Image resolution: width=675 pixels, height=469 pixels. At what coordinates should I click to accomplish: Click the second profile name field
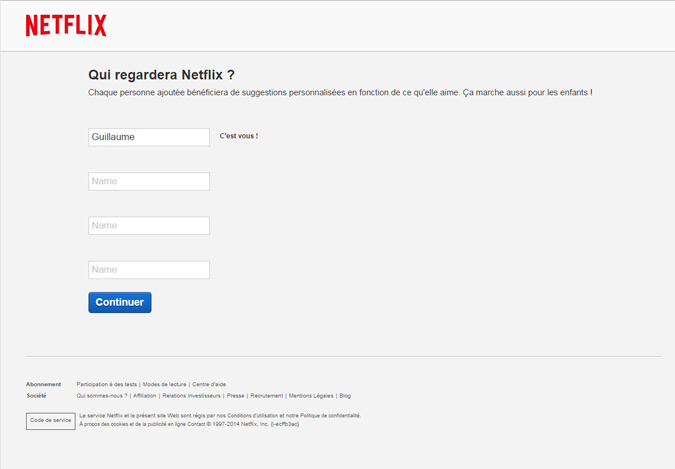pos(149,181)
